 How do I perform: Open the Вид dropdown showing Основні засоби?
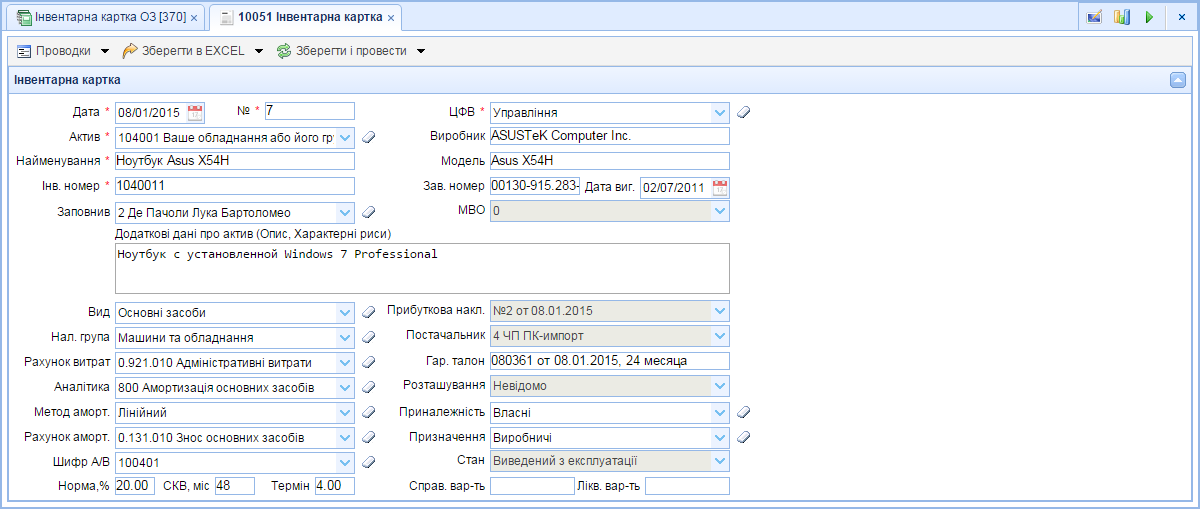pos(345,312)
